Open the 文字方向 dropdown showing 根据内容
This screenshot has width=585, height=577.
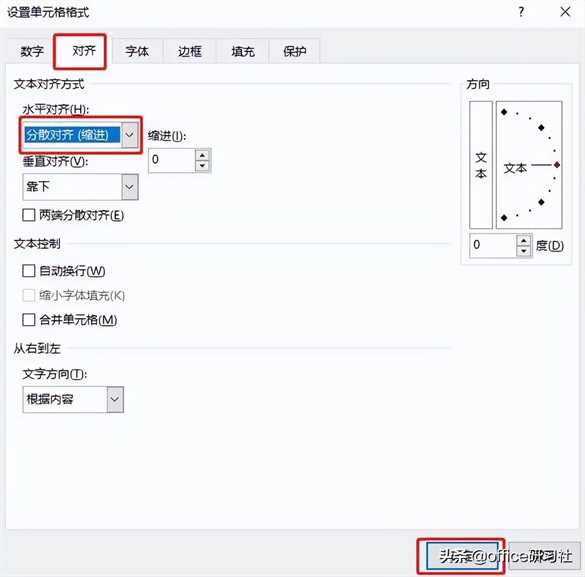115,399
